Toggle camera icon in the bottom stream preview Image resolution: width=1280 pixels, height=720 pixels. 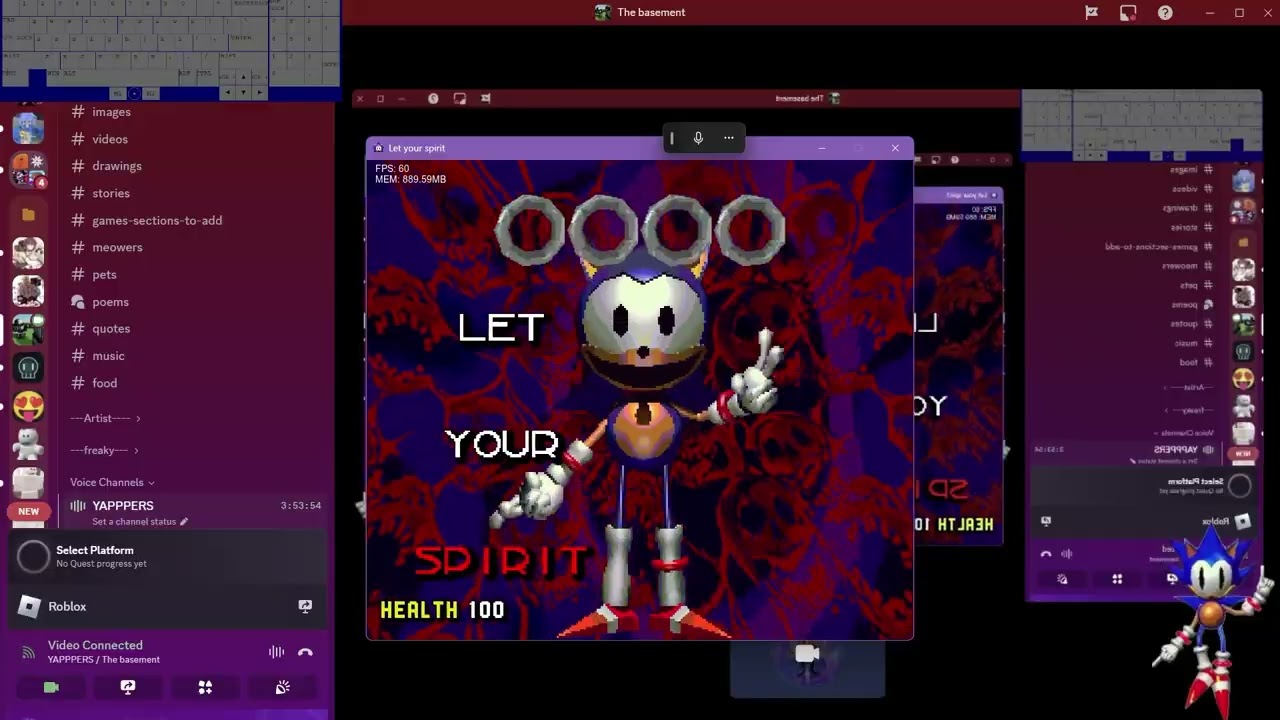[x=807, y=654]
